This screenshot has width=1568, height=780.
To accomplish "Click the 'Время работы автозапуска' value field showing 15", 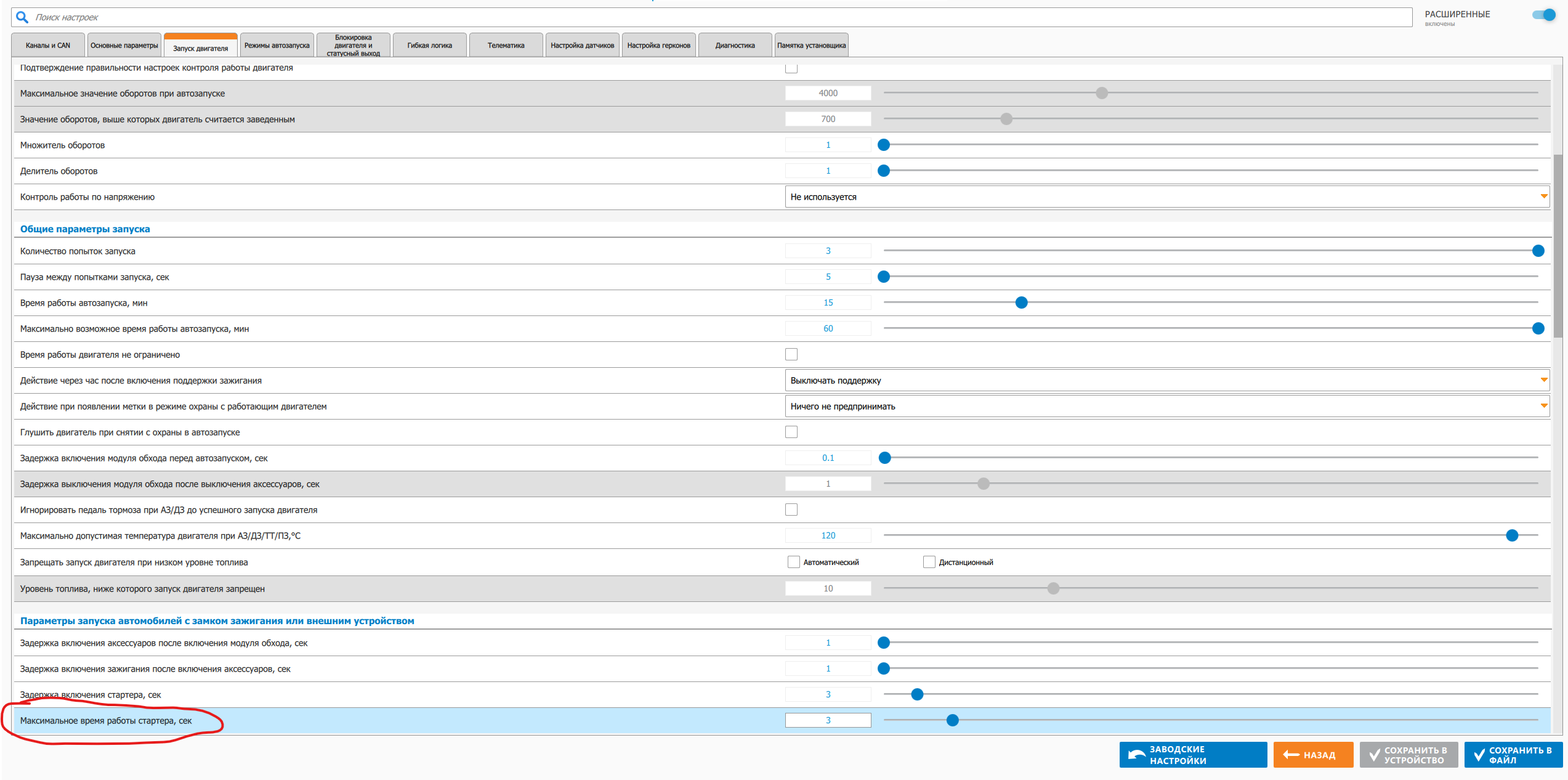I will [x=828, y=303].
